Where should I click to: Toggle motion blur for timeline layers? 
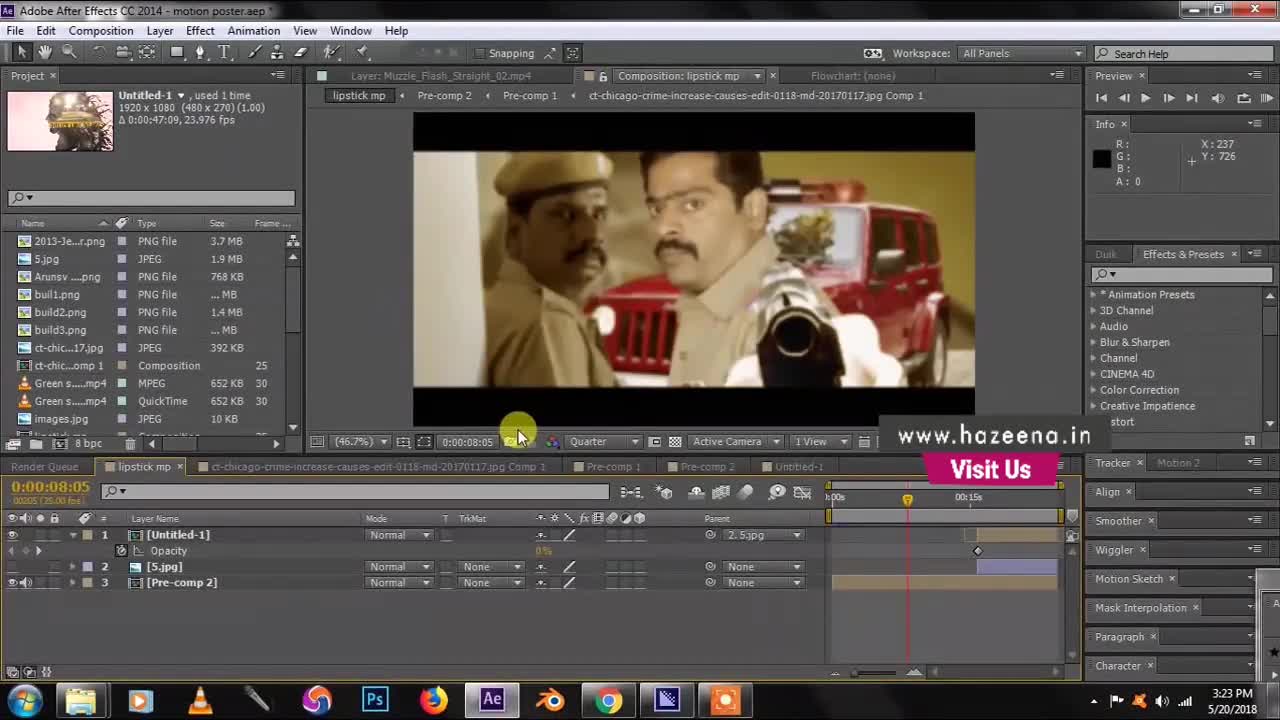[x=745, y=492]
